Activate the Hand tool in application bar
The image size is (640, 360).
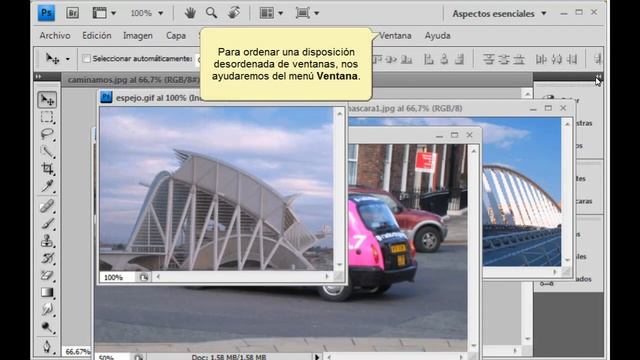tap(190, 13)
